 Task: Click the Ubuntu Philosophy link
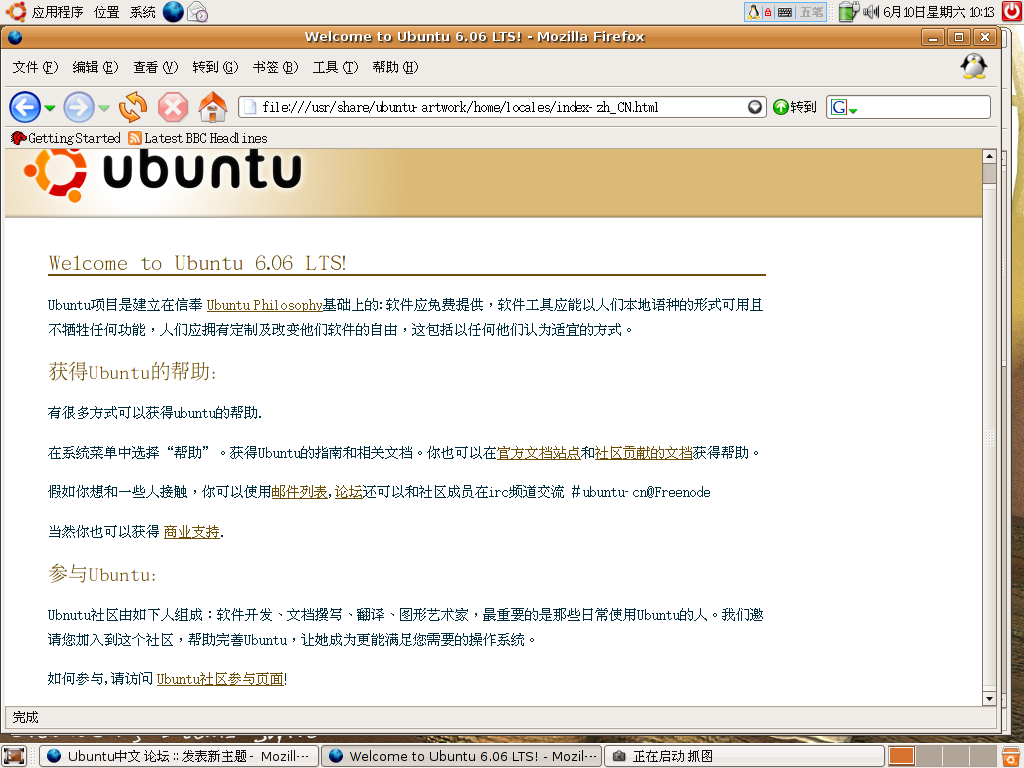[264, 305]
